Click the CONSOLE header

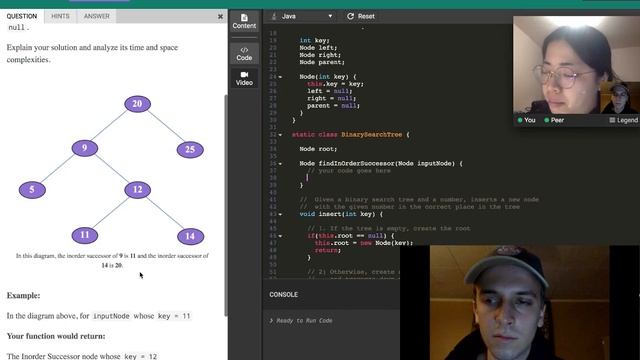tap(283, 295)
